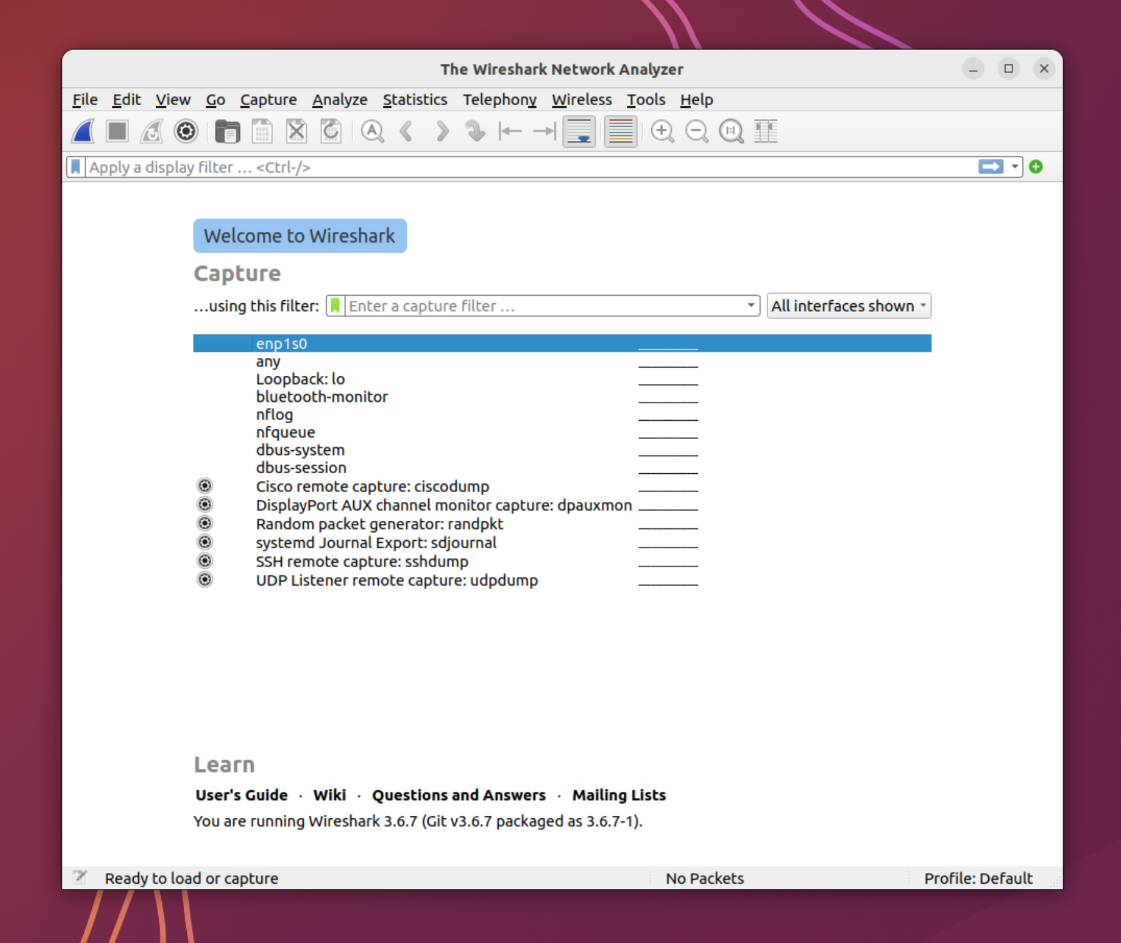This screenshot has height=943, width=1121.
Task: Select the nflog interface
Action: 562,415
